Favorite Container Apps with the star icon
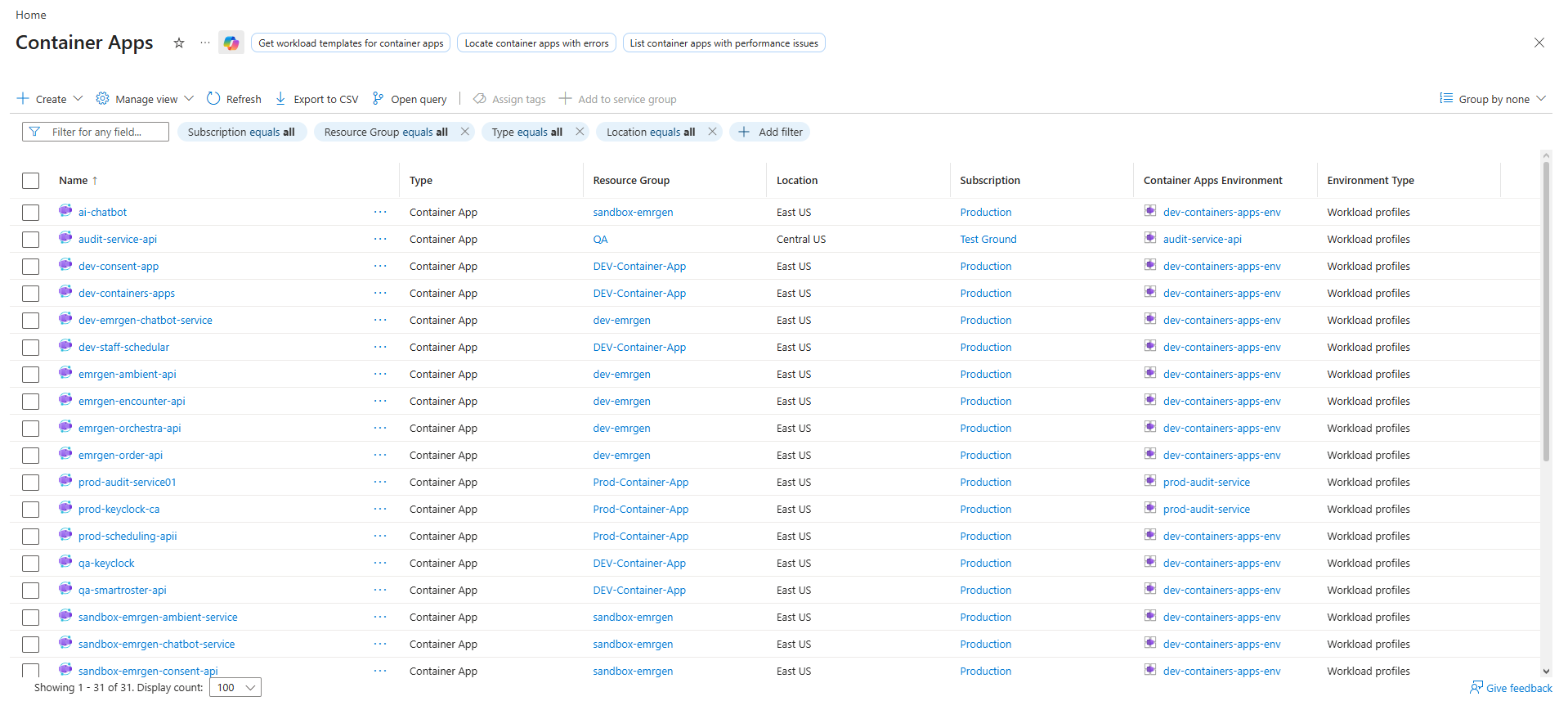Viewport: 1568px width, 710px height. pyautogui.click(x=179, y=43)
